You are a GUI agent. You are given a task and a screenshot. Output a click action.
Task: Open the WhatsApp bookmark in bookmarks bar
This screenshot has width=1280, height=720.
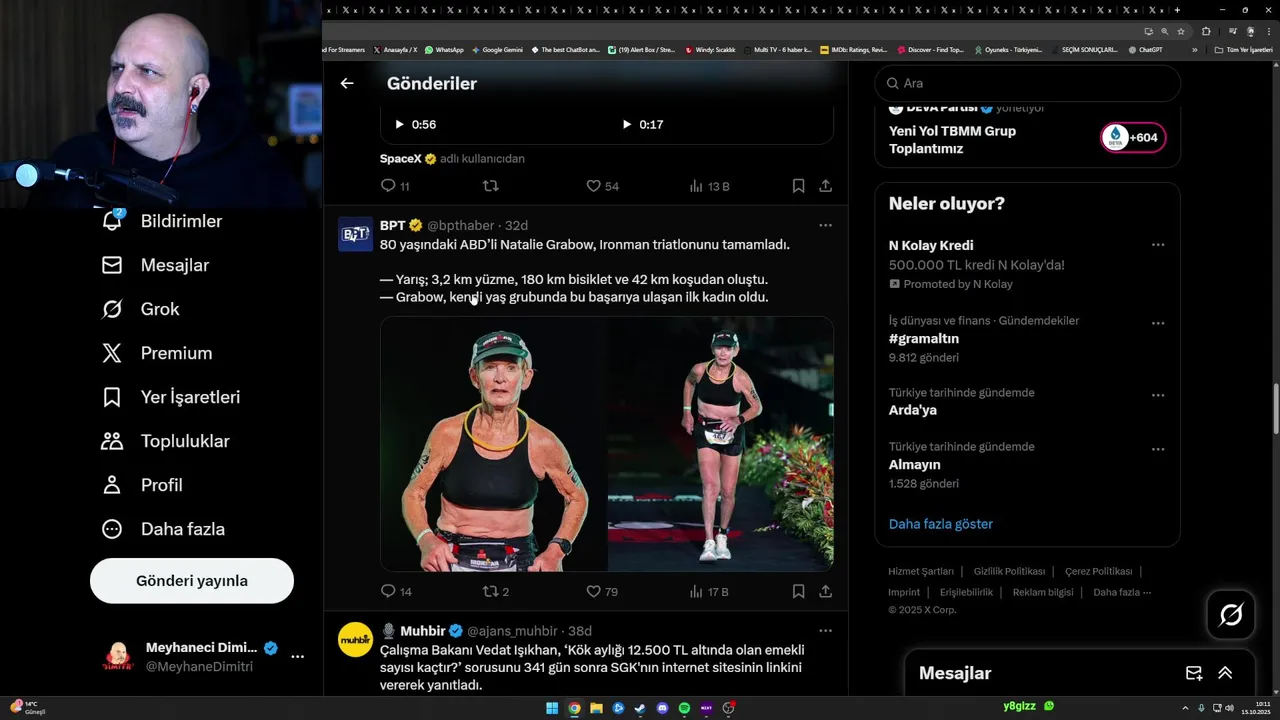coord(444,49)
